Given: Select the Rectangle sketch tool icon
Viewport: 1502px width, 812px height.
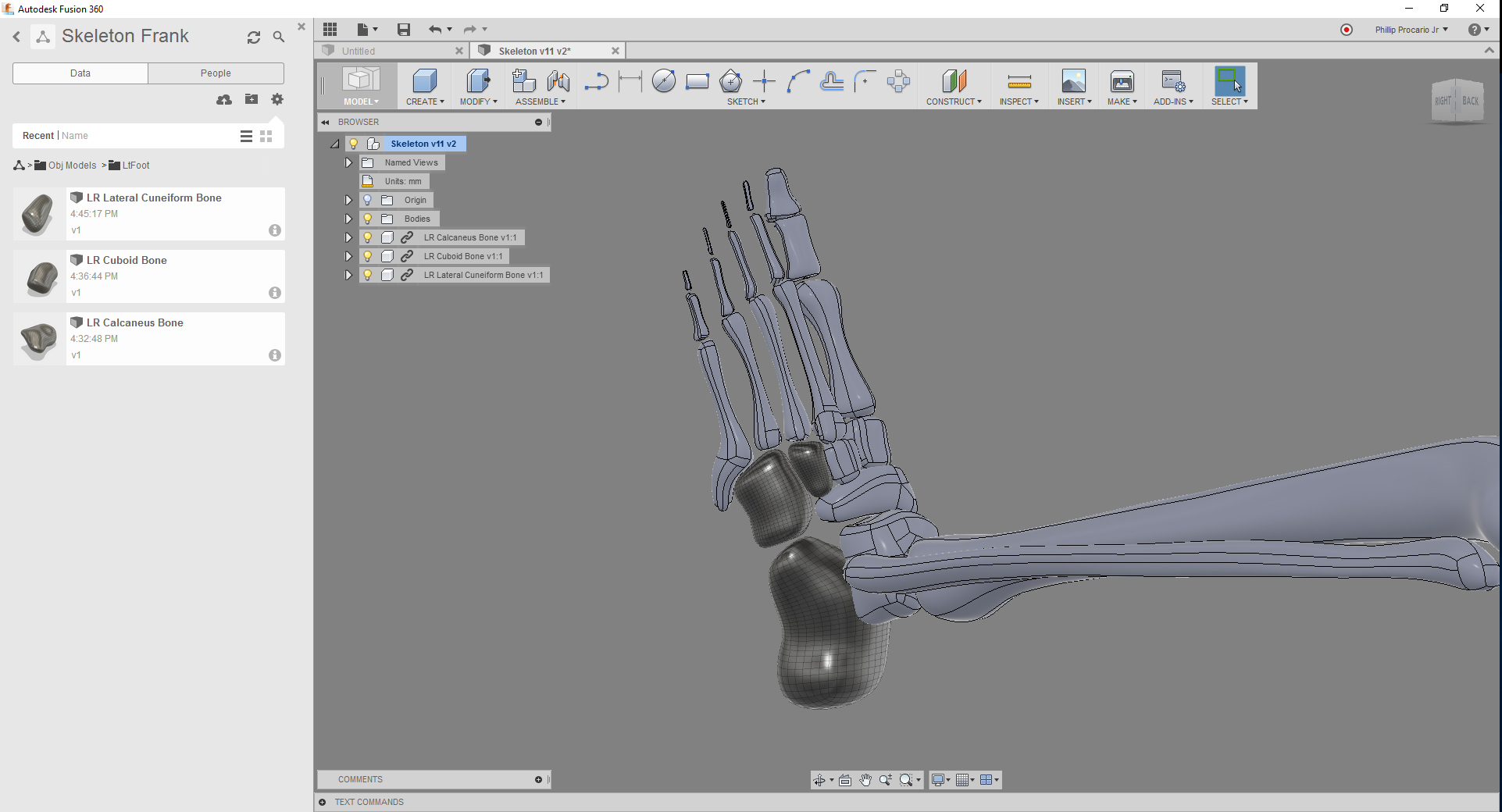Looking at the screenshot, I should click(697, 81).
